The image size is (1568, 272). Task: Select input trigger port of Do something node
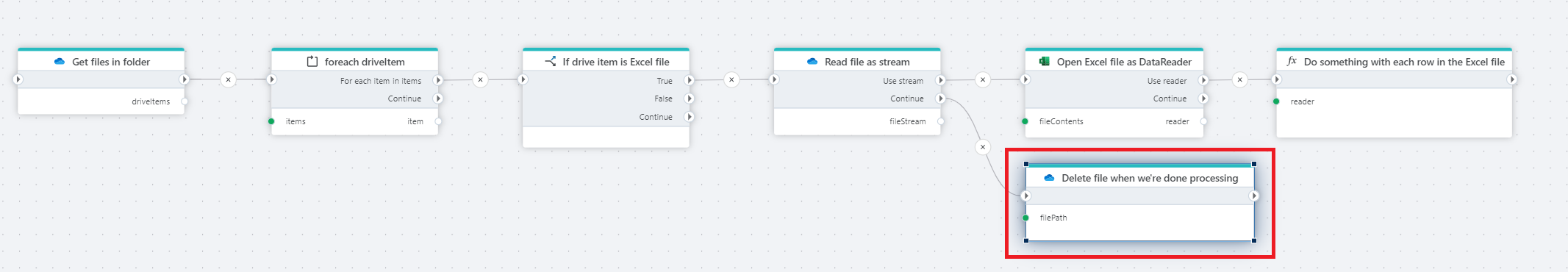coord(1277,79)
